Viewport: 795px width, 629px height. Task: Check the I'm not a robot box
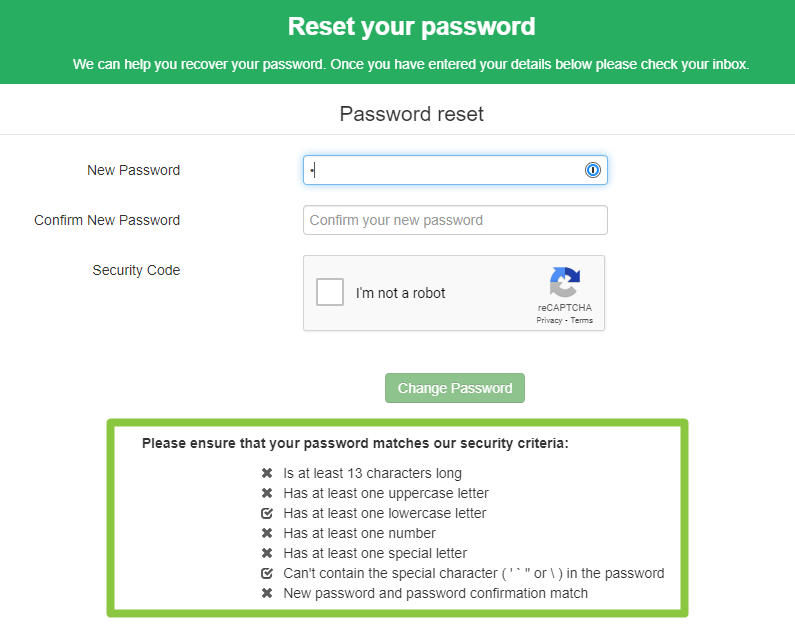330,292
